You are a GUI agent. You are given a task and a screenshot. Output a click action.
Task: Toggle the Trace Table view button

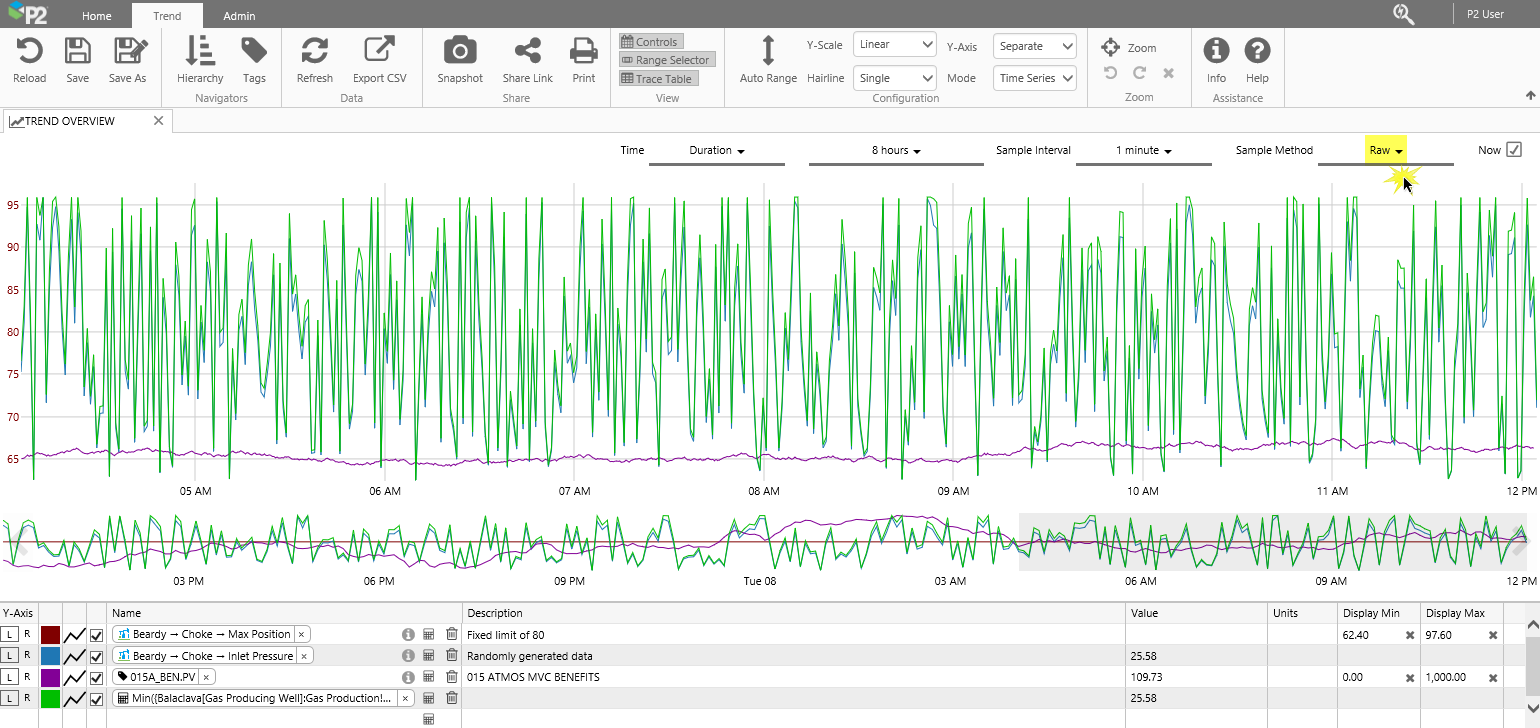point(656,79)
